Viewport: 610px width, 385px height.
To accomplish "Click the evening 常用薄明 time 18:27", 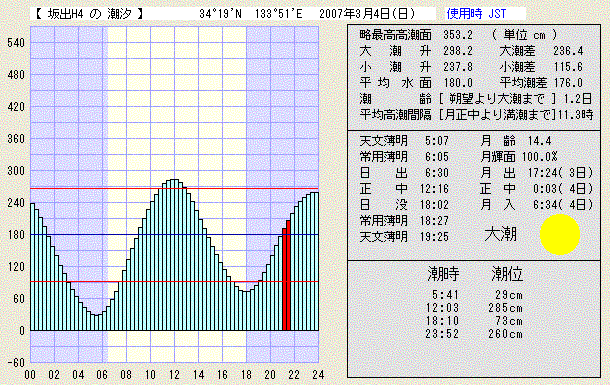I will (x=434, y=220).
